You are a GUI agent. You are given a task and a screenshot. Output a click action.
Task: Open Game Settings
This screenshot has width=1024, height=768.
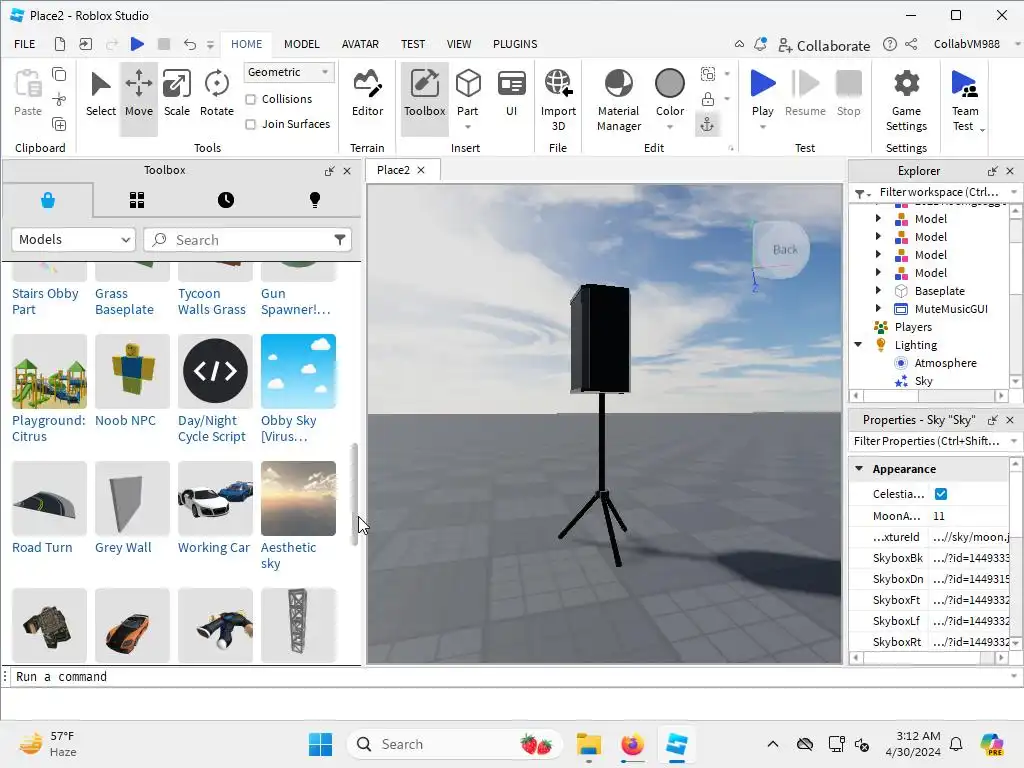click(x=906, y=98)
